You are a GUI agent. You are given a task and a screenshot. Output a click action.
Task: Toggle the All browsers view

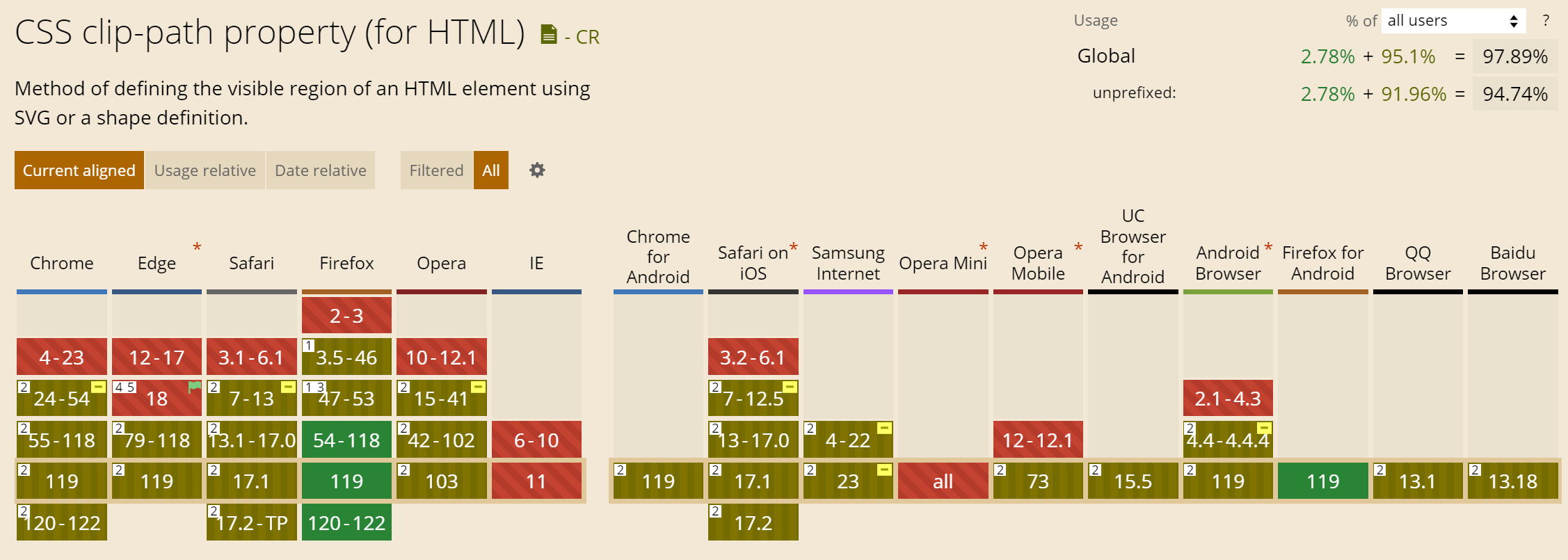[491, 170]
